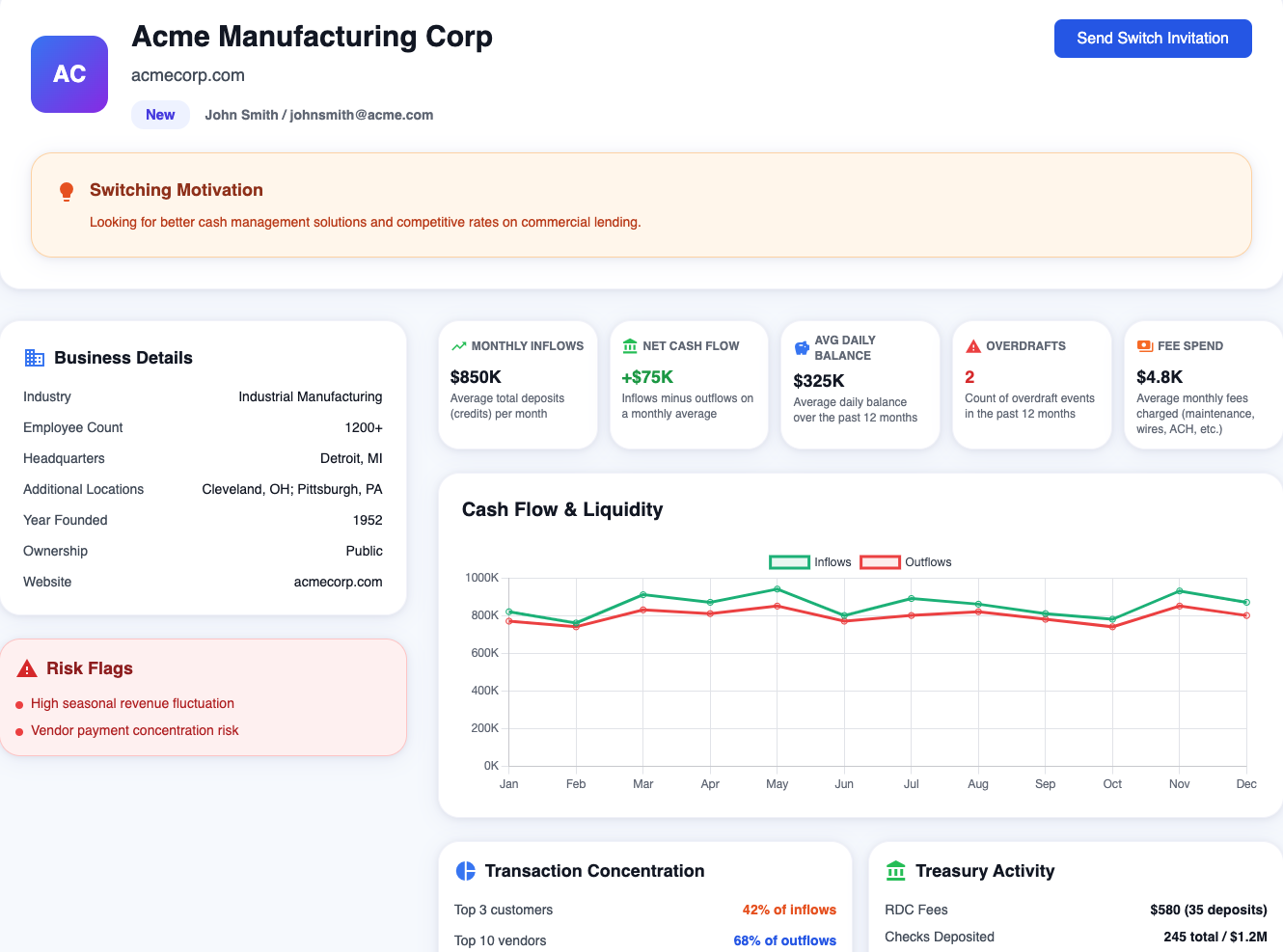This screenshot has width=1283, height=952.
Task: Click the Transaction Concentration pie chart icon
Action: coord(466,871)
